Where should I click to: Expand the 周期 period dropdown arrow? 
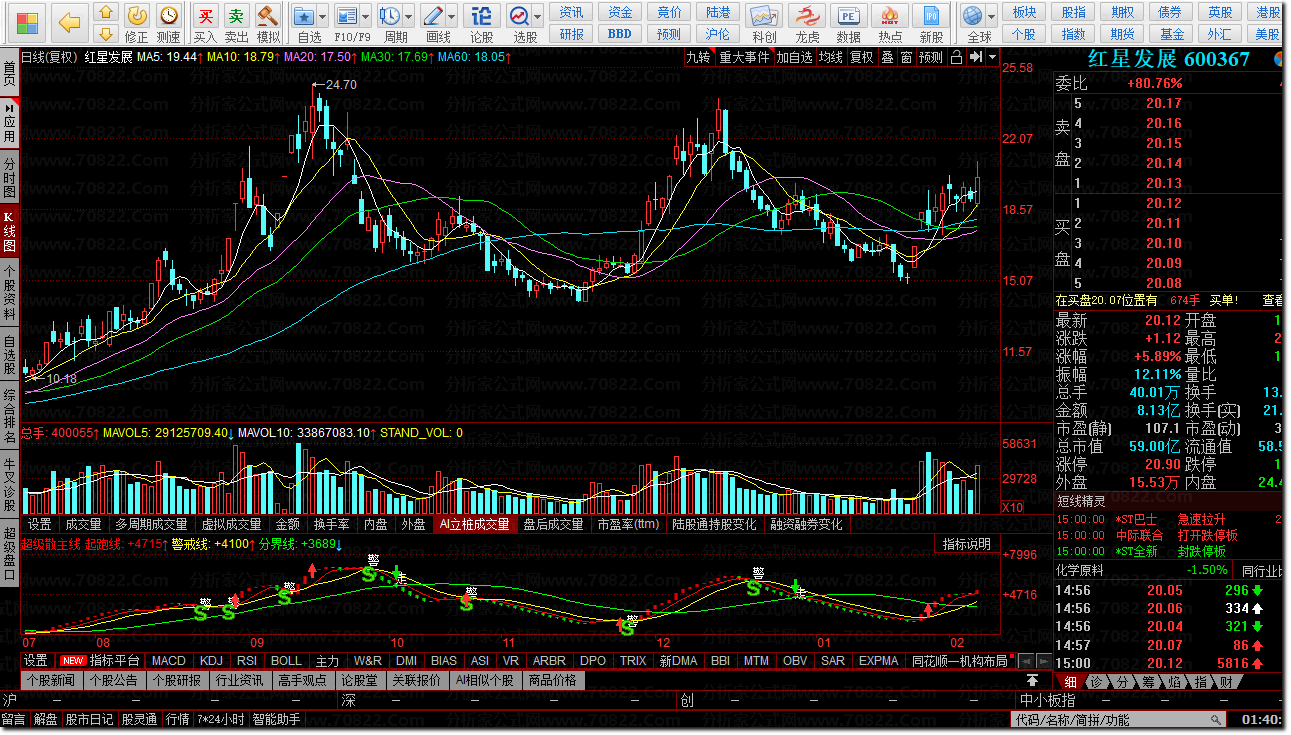point(408,17)
